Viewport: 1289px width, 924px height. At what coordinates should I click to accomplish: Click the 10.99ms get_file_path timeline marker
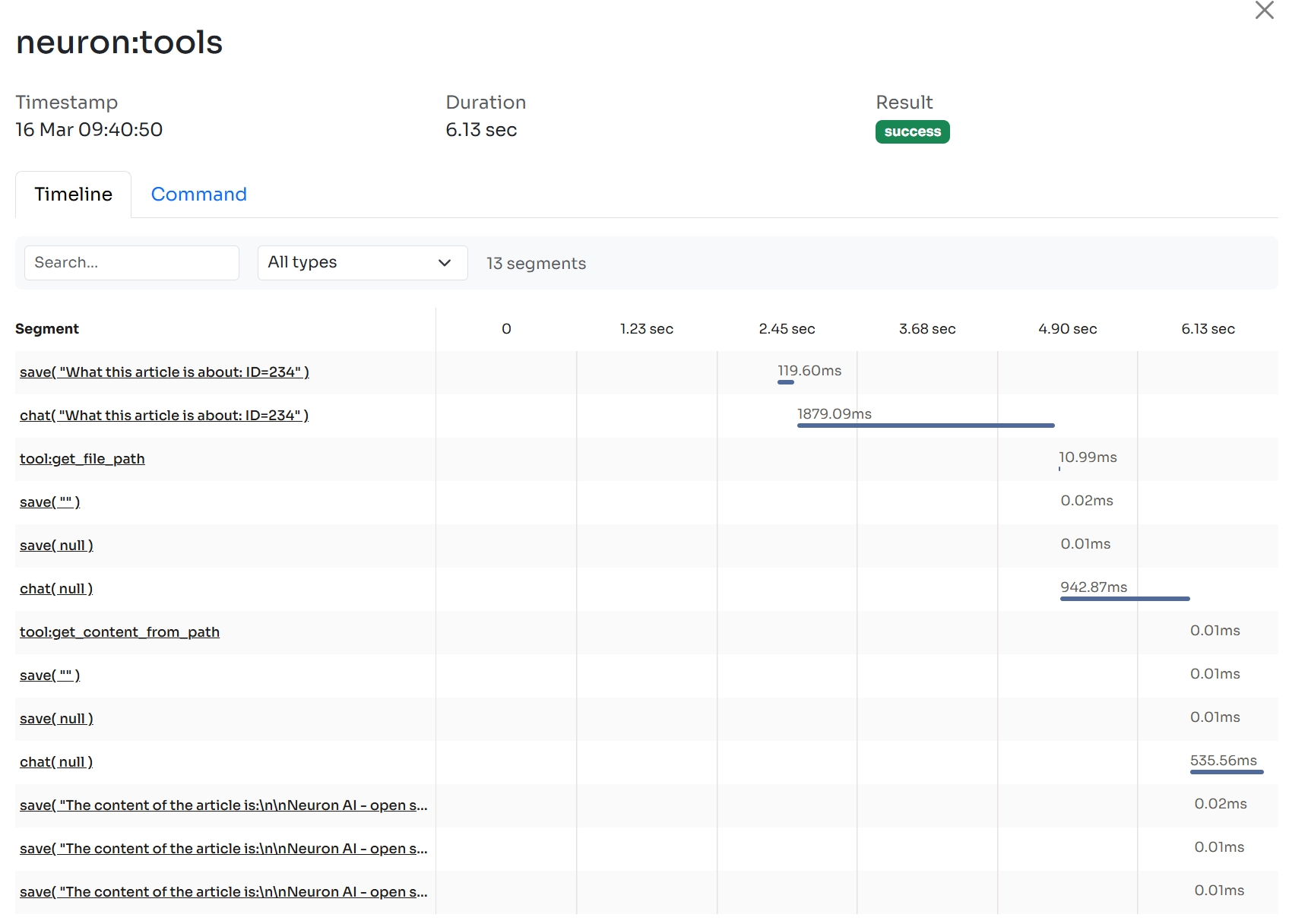click(x=1059, y=468)
